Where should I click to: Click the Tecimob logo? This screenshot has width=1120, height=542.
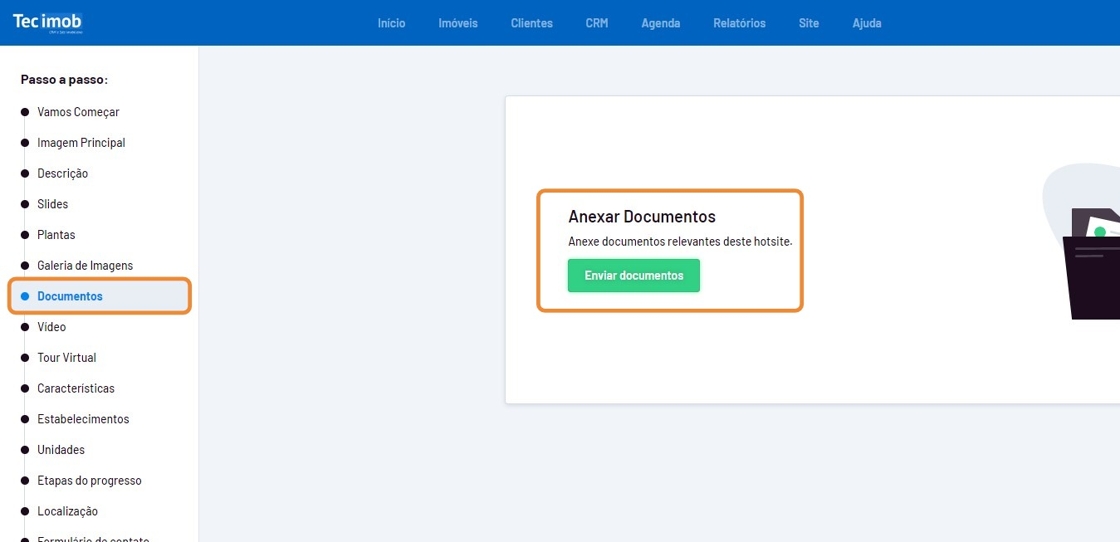47,22
